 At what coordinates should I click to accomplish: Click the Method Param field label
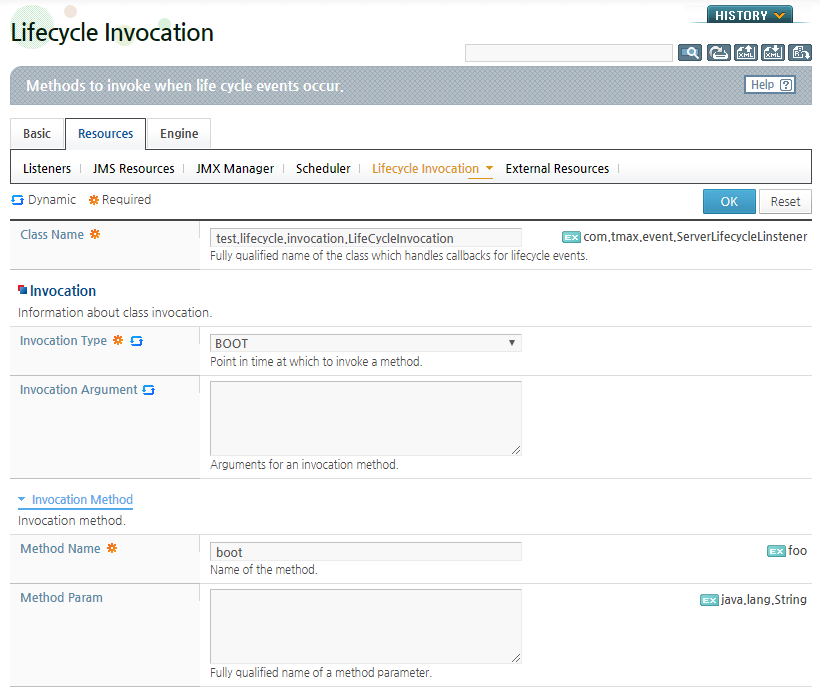pyautogui.click(x=61, y=598)
